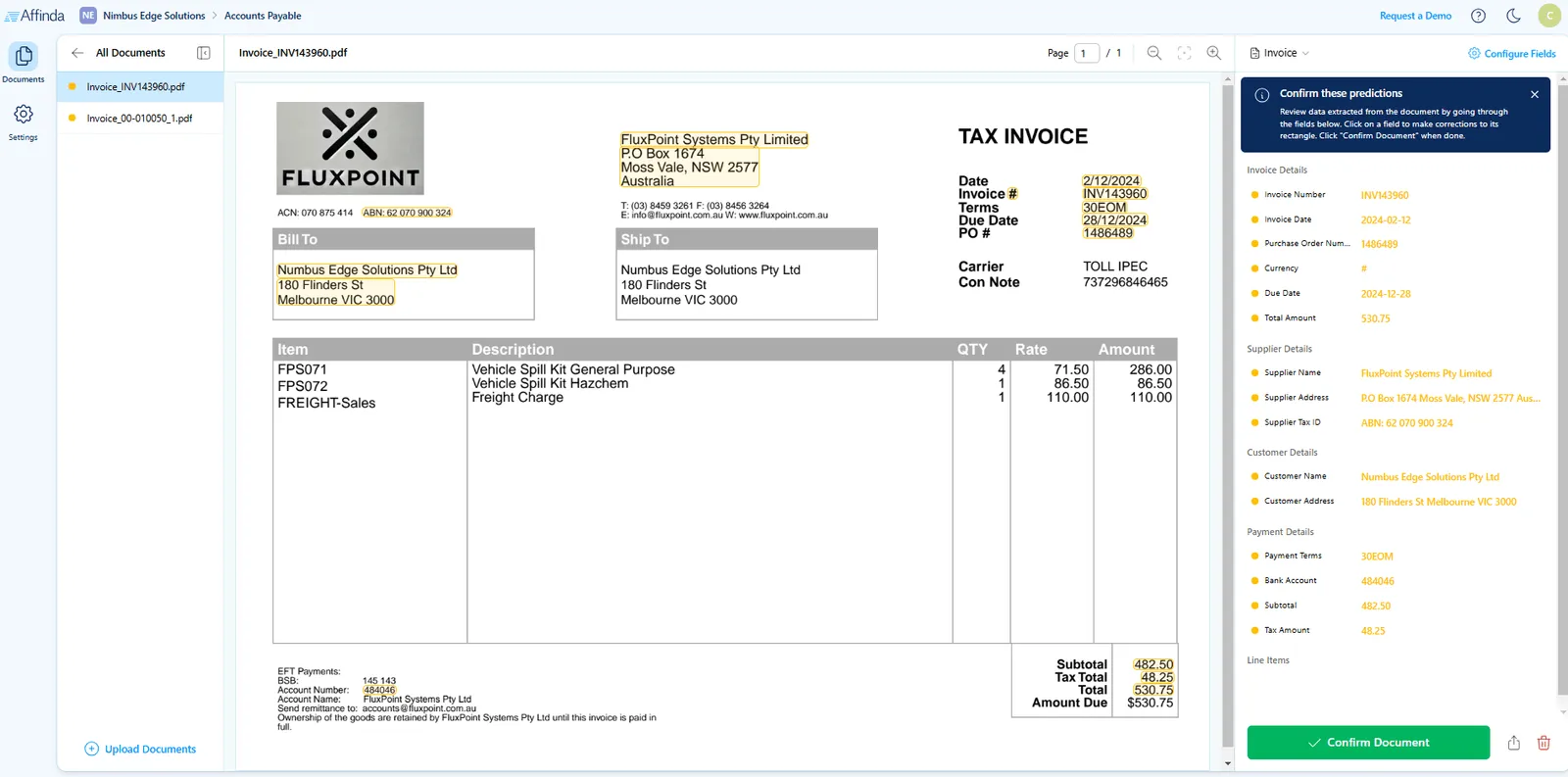Screen dimensions: 1568x777
Task: Open the Invoice document type dropdown
Action: [x=1280, y=53]
